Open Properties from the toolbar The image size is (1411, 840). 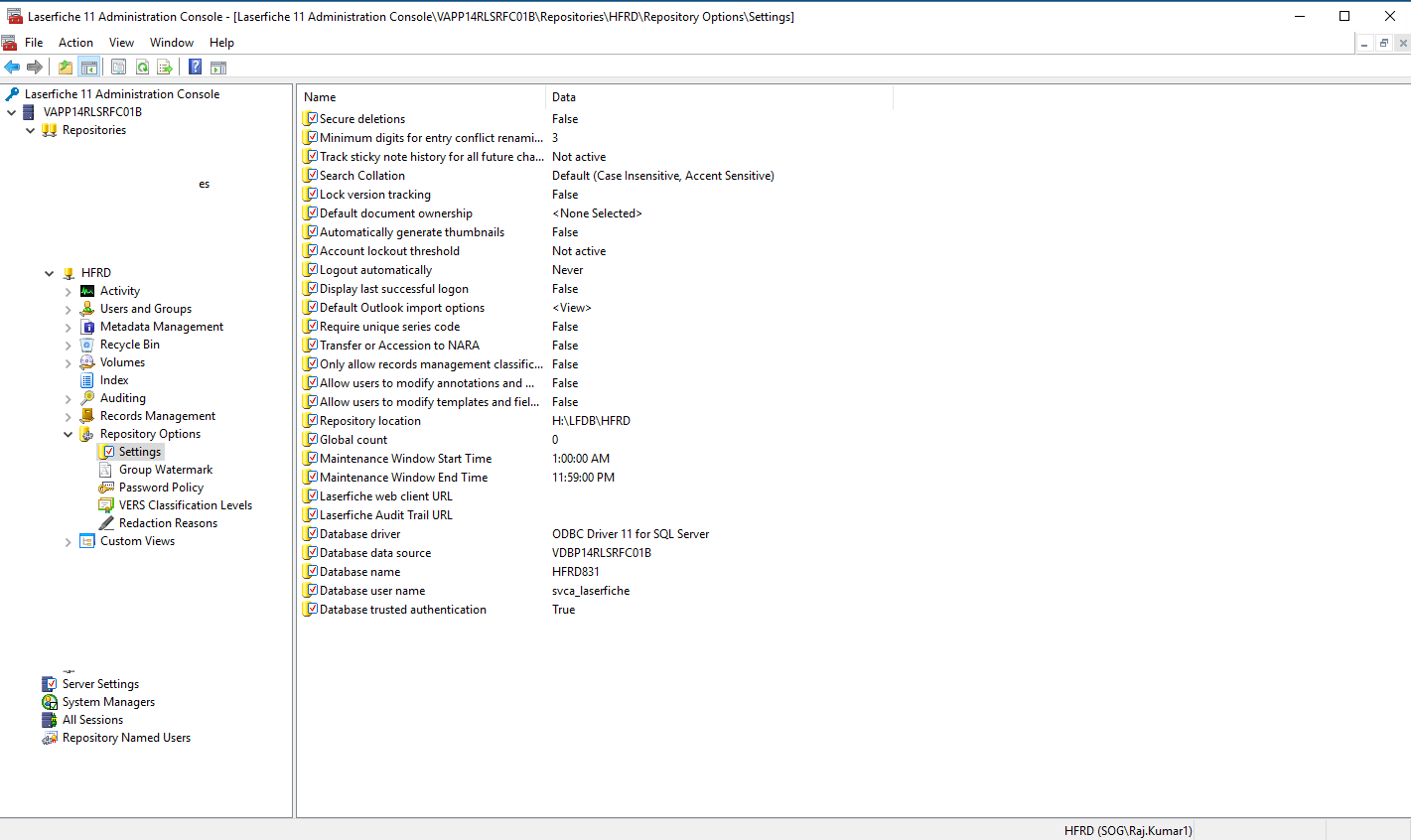[x=119, y=68]
